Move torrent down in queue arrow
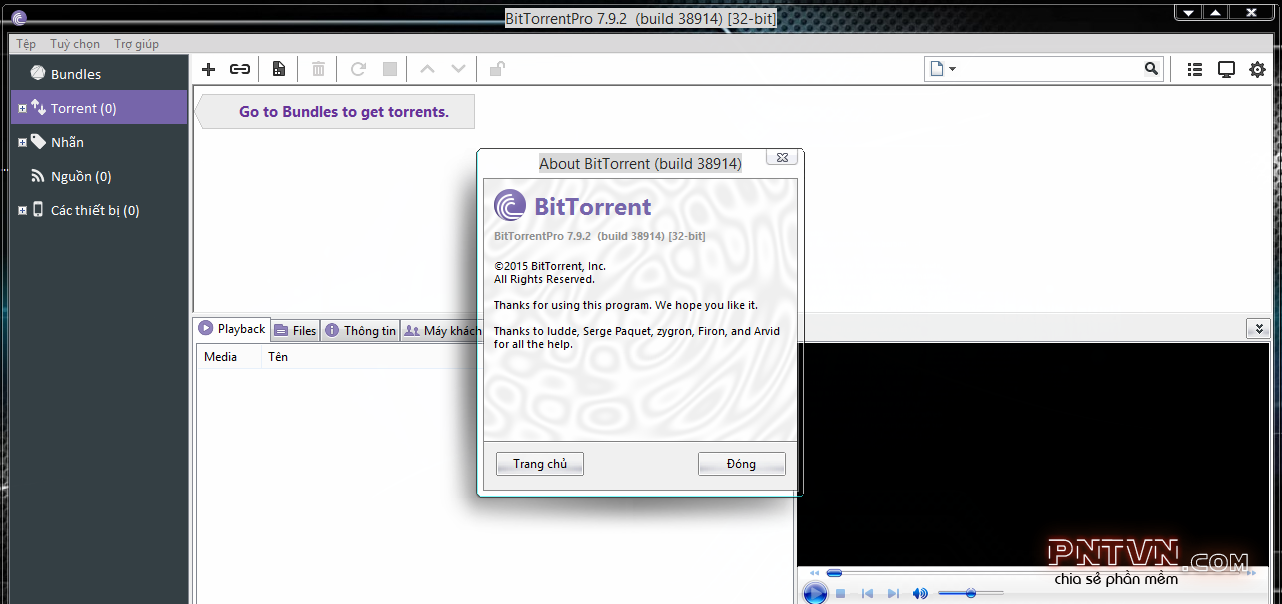Screen dimensions: 1282x604 tap(458, 69)
